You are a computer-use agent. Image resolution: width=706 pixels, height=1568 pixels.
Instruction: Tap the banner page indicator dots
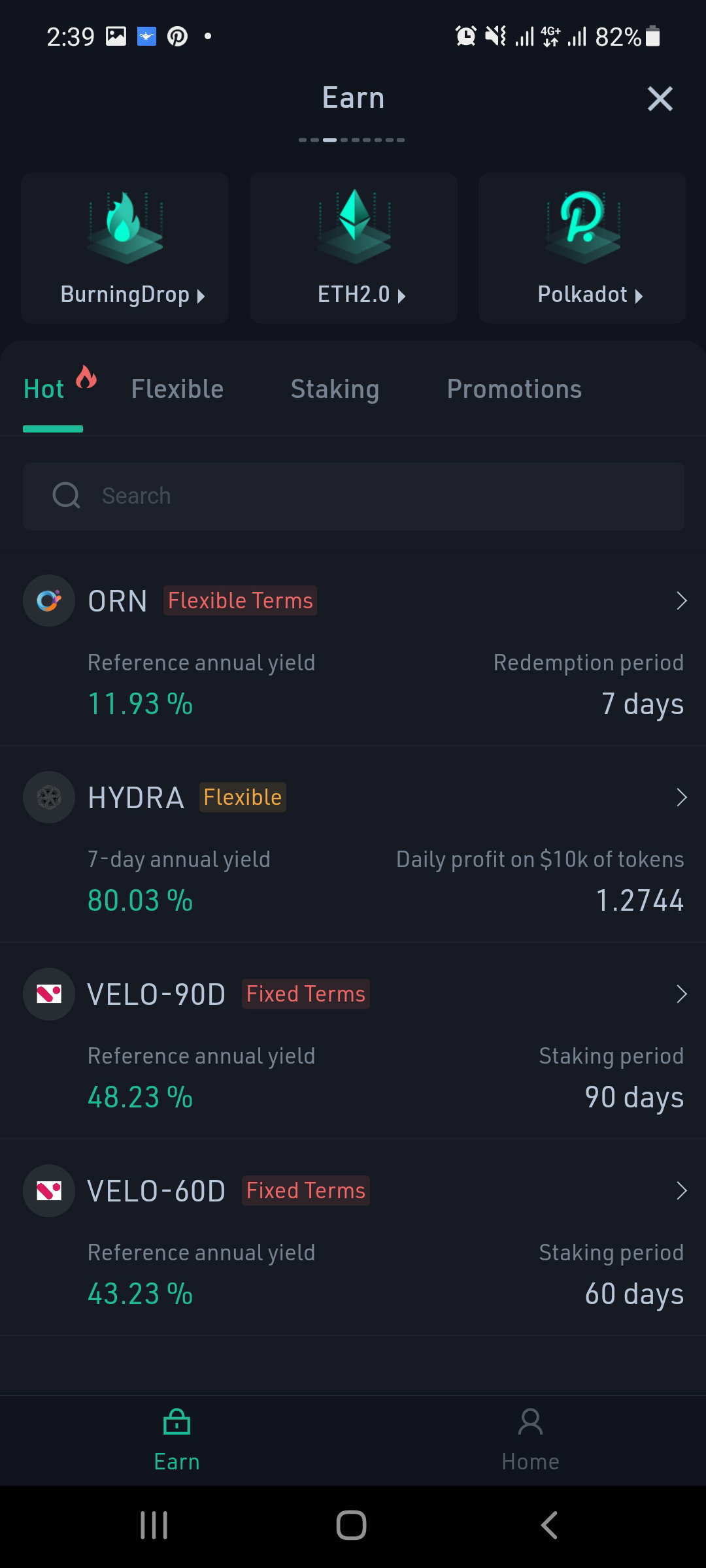tap(352, 140)
